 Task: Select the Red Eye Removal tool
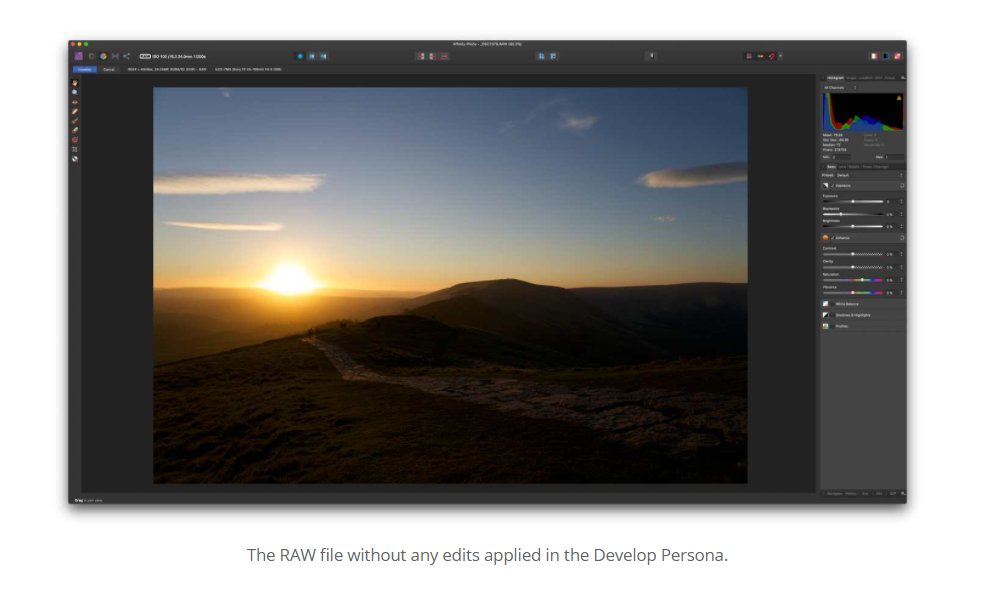point(75,102)
